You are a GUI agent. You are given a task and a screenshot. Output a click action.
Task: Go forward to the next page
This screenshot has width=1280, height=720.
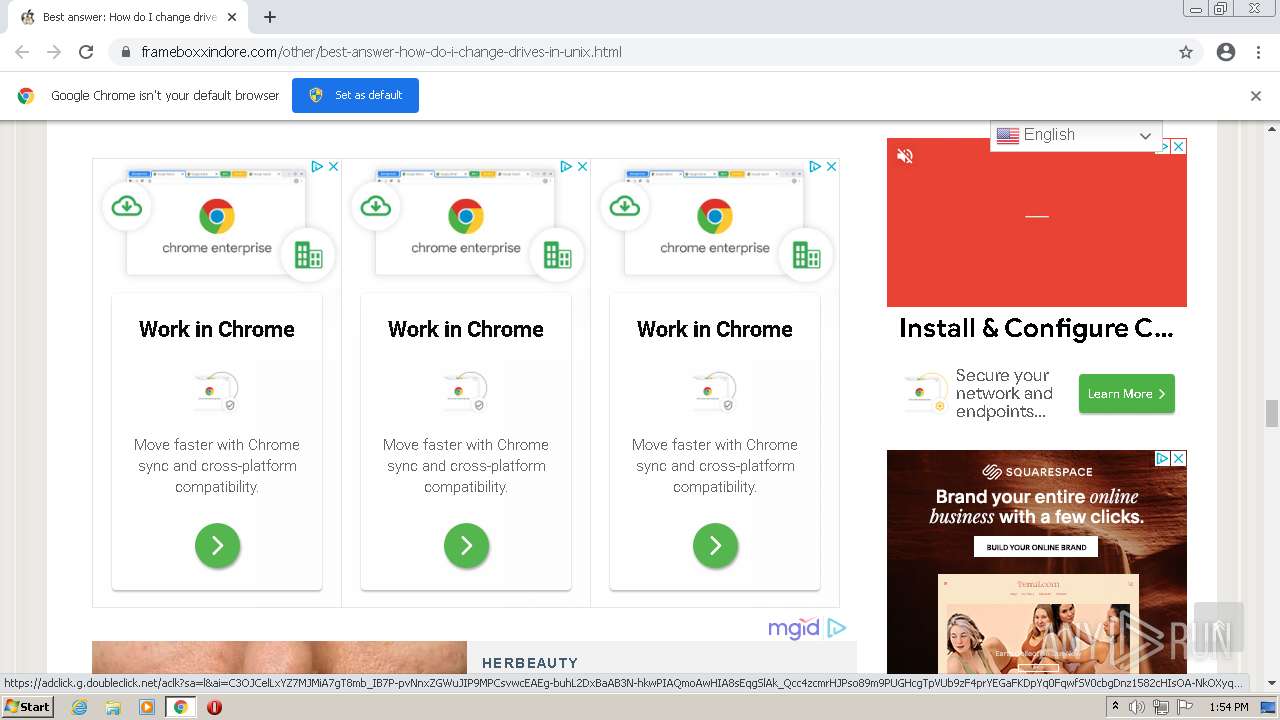pos(54,52)
